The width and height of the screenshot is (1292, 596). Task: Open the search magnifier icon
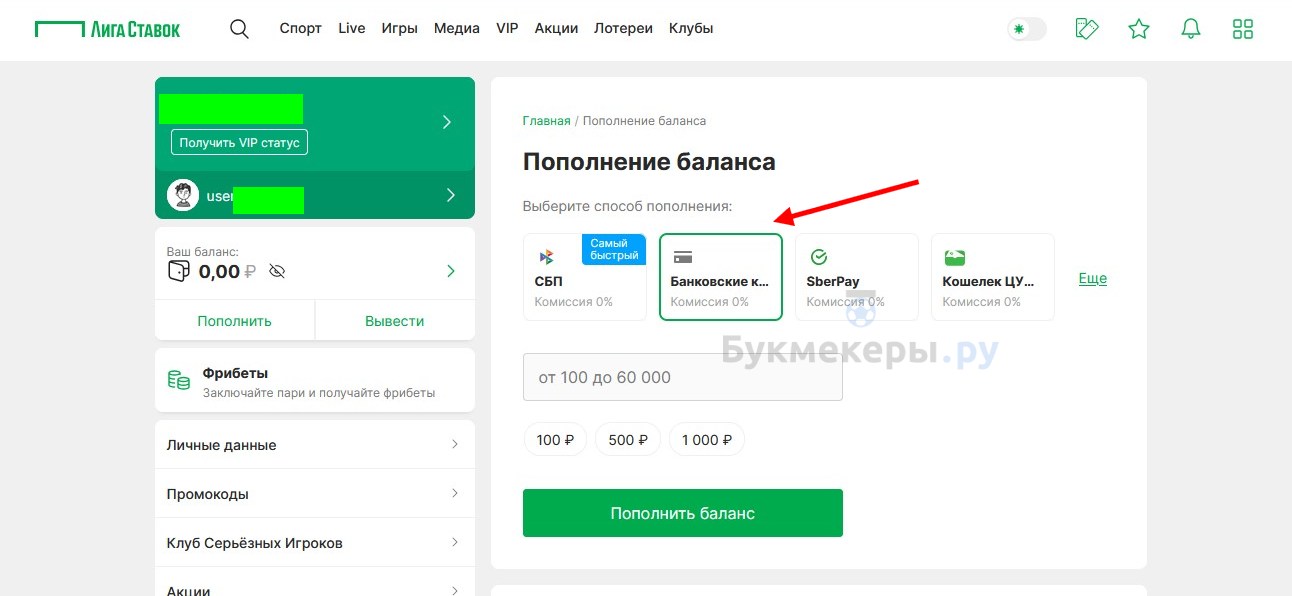tap(239, 28)
